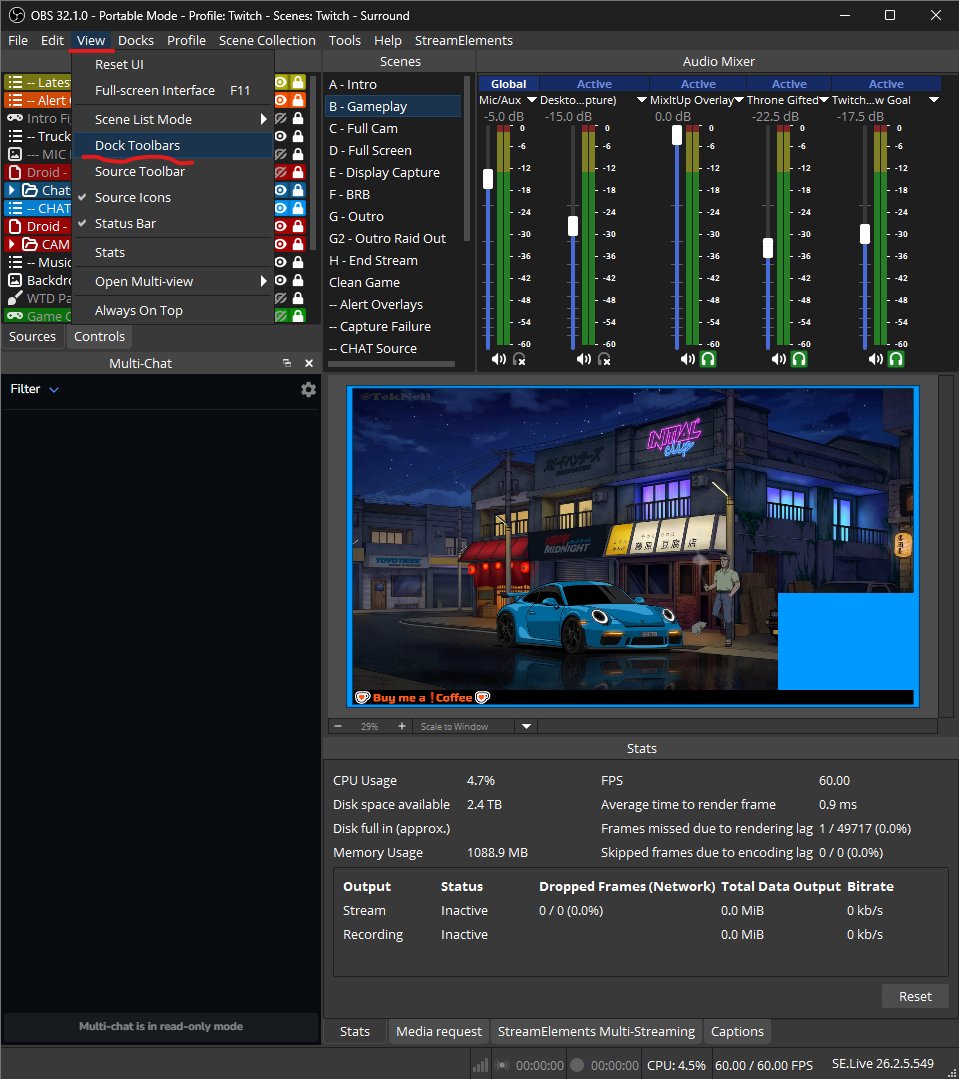Float the Multi-Chat dock window
The width and height of the screenshot is (959, 1079).
pyautogui.click(x=287, y=363)
